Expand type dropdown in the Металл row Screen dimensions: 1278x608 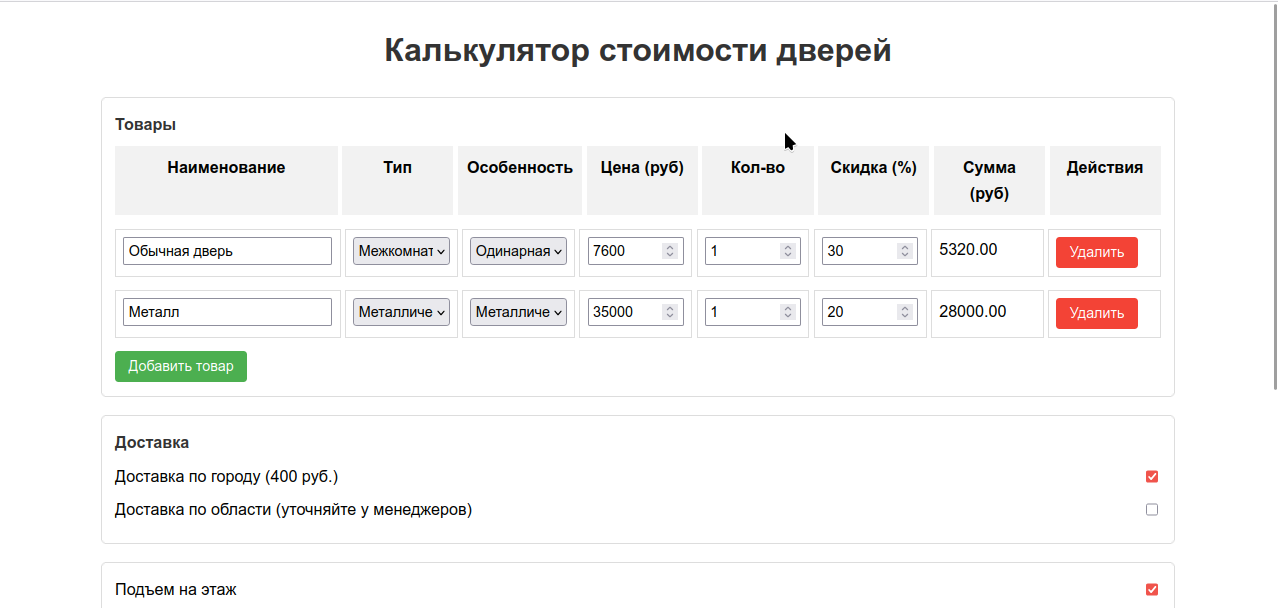coord(401,312)
